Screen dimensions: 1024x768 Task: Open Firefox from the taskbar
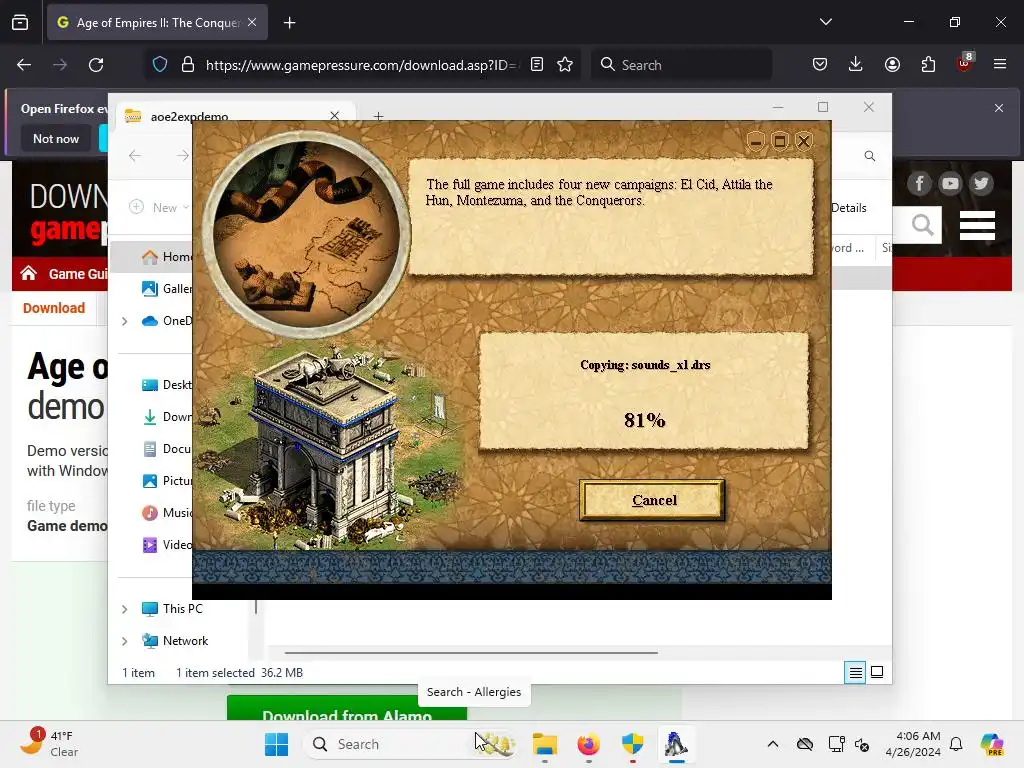[588, 744]
